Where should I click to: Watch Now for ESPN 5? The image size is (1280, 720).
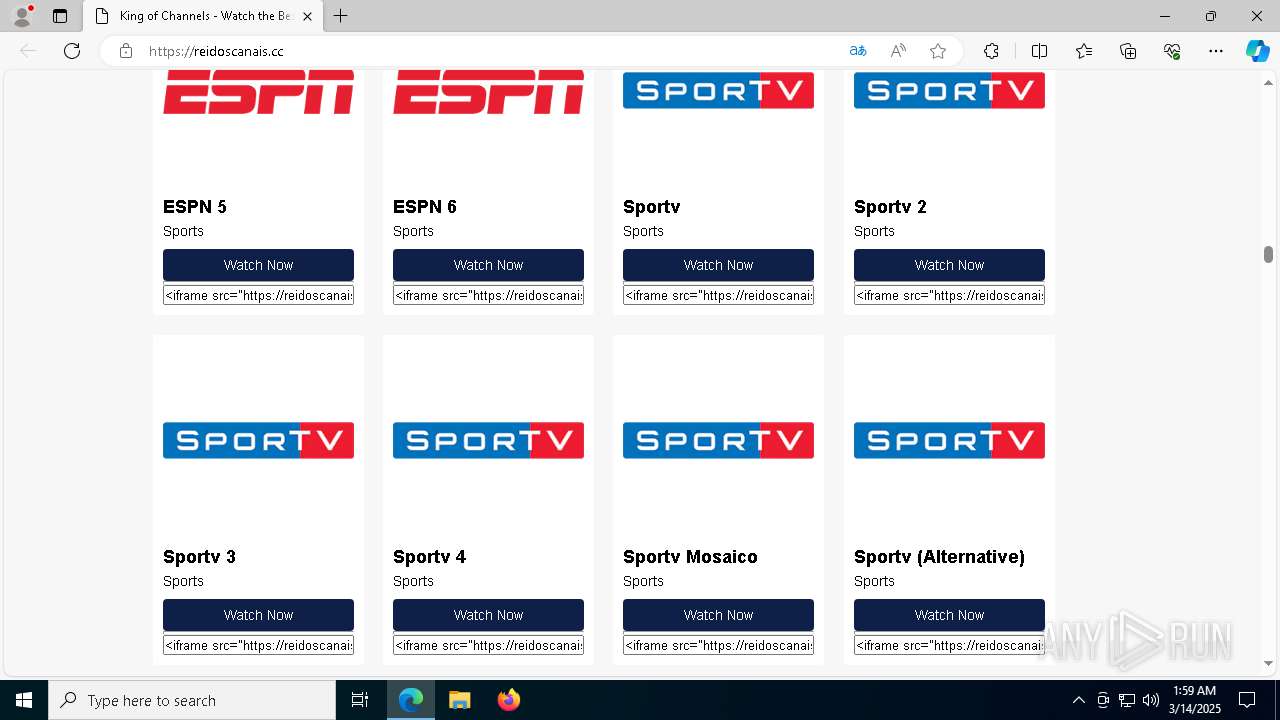point(258,265)
